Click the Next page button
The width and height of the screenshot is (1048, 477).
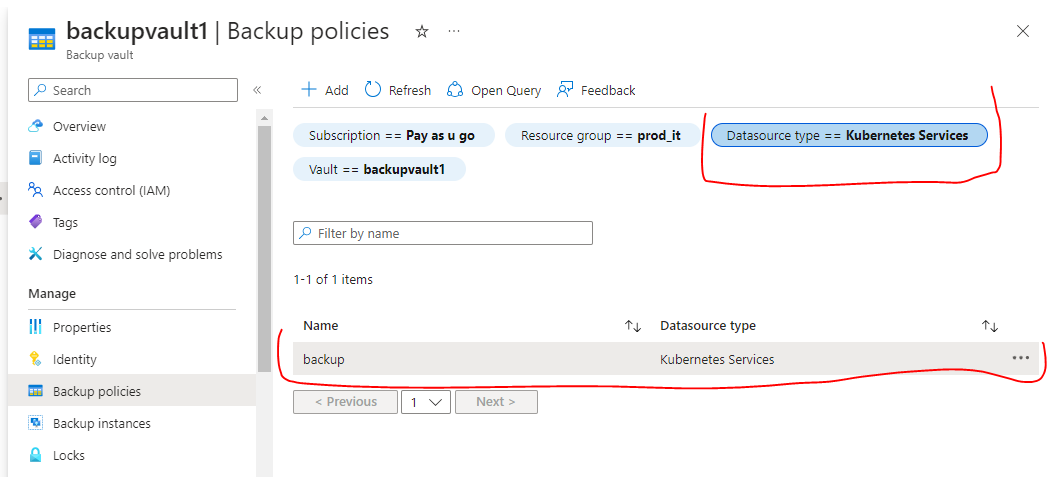[496, 402]
